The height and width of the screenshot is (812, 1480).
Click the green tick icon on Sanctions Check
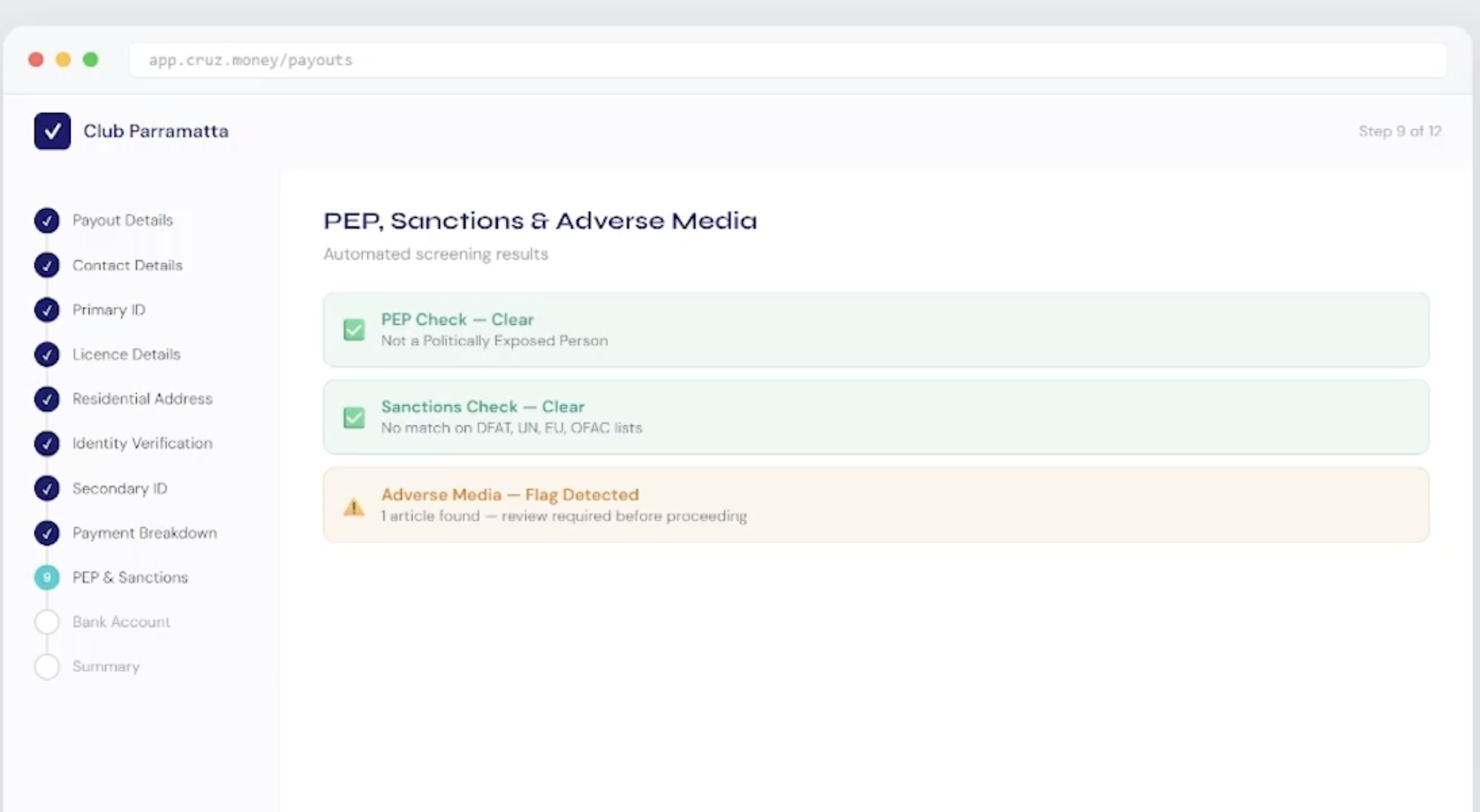354,417
